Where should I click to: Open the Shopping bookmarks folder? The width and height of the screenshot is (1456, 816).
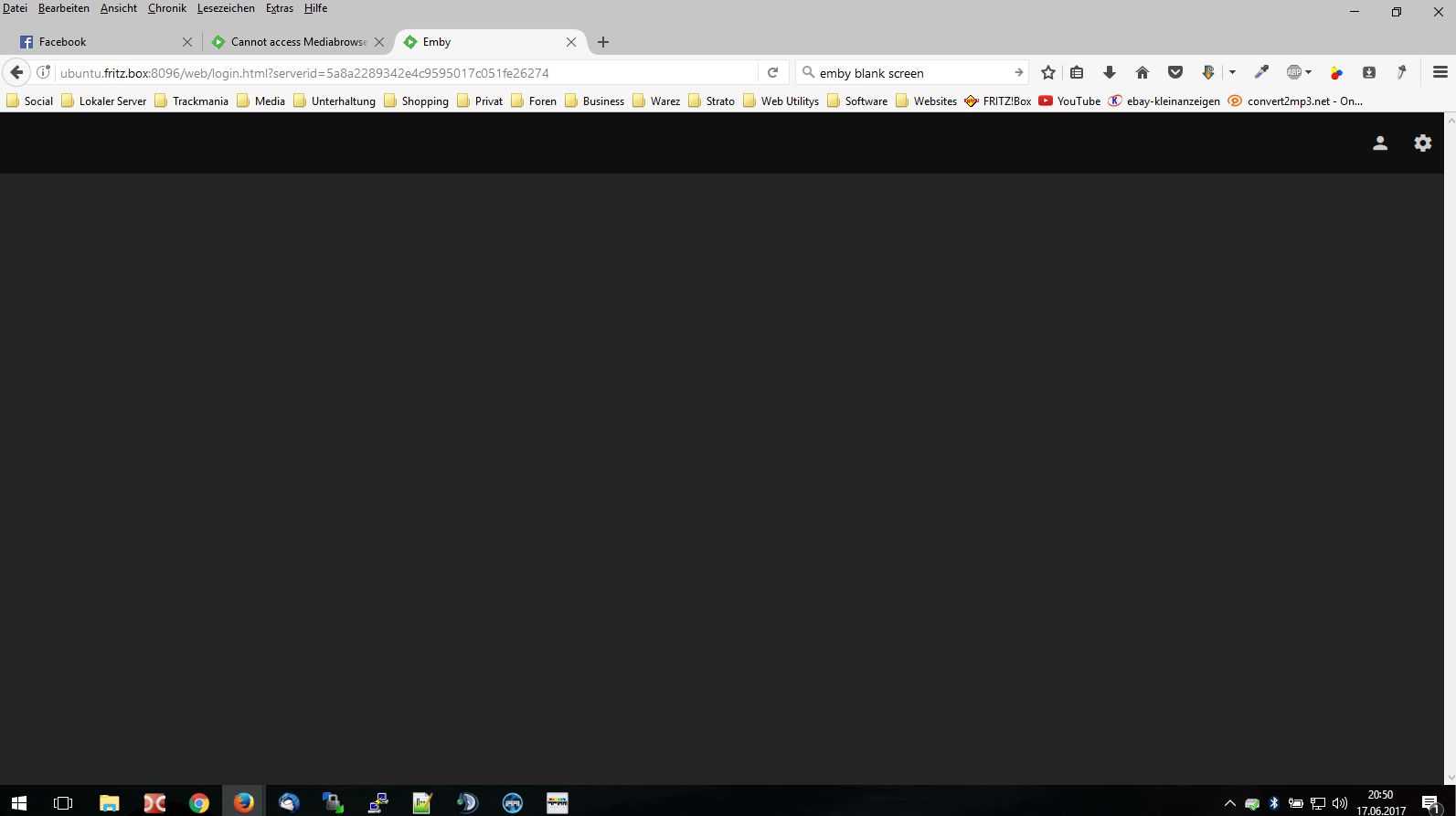click(x=417, y=101)
